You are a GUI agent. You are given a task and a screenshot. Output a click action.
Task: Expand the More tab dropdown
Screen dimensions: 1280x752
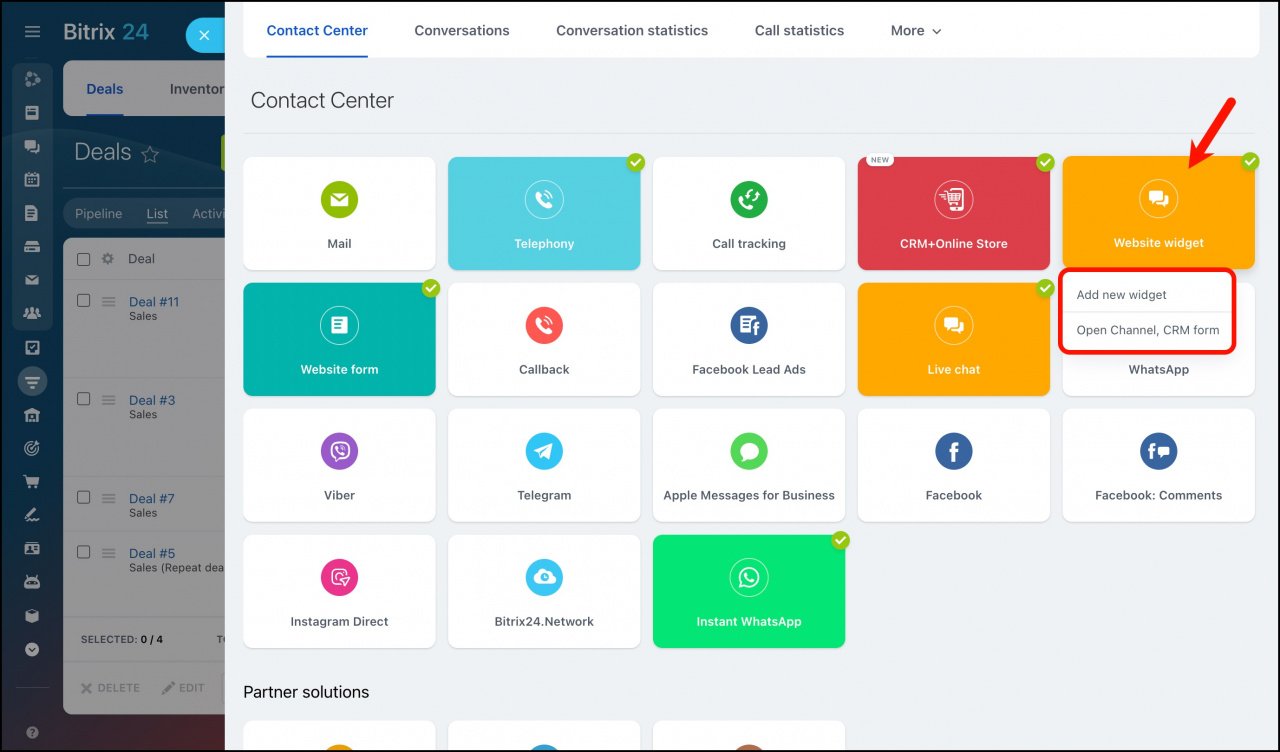[x=916, y=31]
